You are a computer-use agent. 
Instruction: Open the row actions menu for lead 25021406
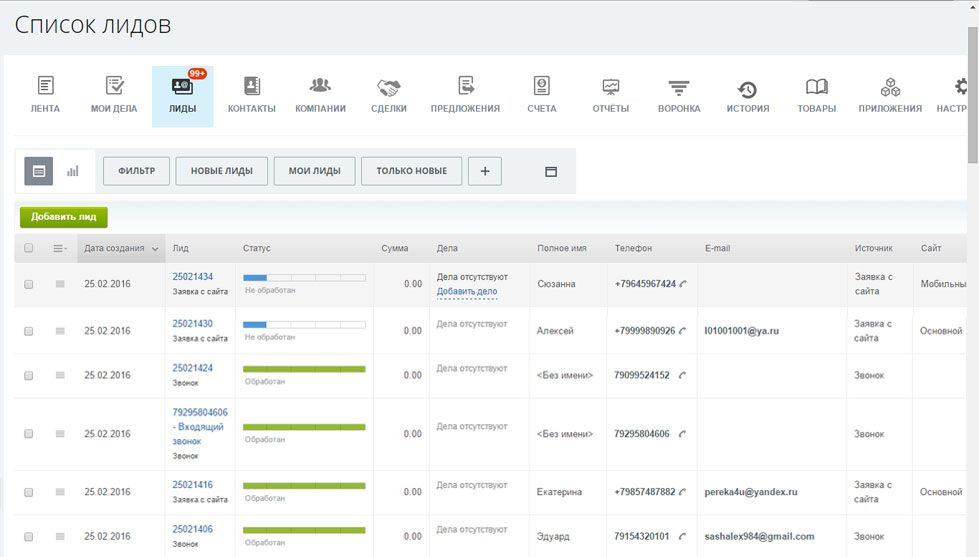point(60,536)
